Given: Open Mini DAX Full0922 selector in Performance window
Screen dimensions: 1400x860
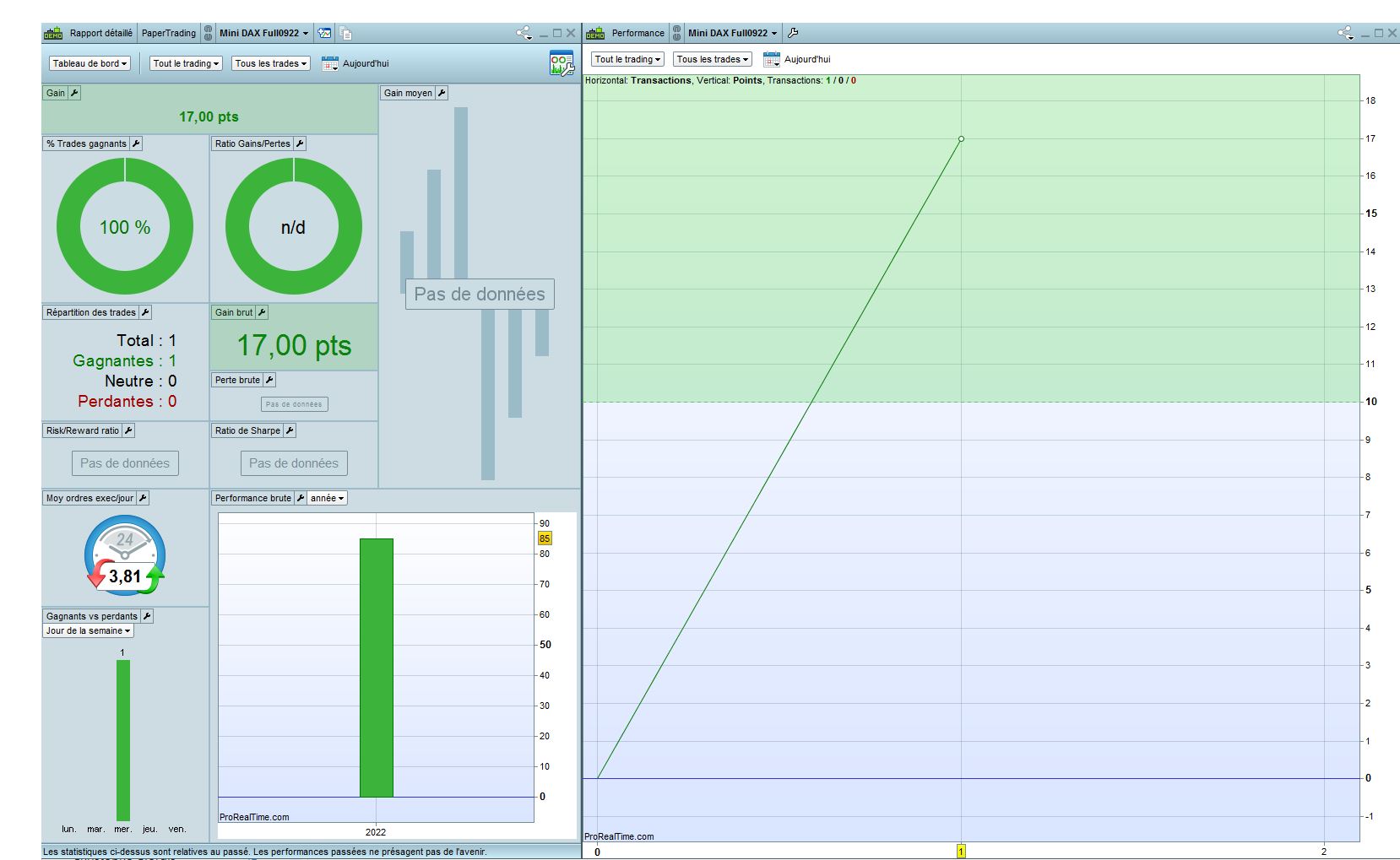Looking at the screenshot, I should tap(733, 33).
